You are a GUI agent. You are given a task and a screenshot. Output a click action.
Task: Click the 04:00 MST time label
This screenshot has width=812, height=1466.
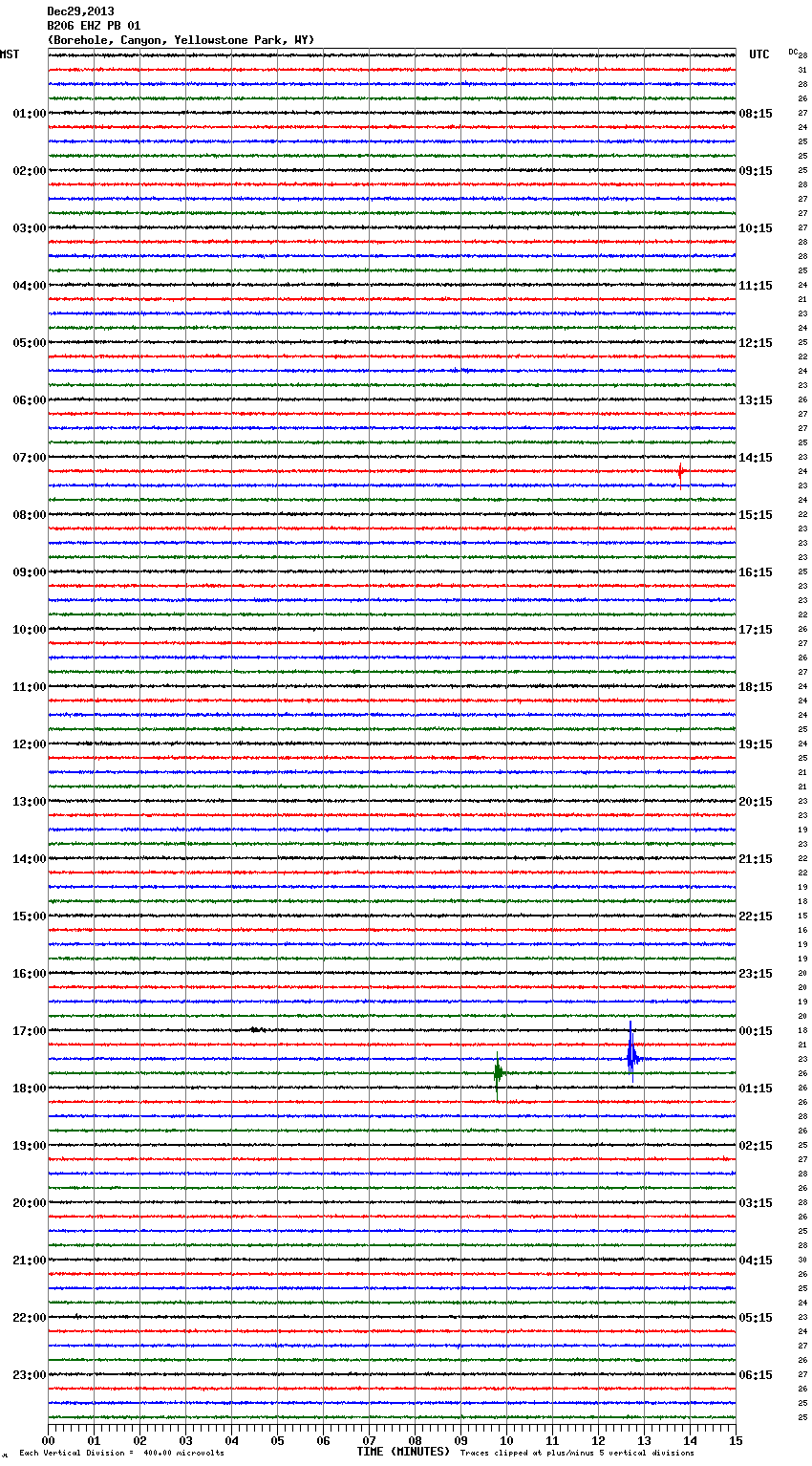29,286
